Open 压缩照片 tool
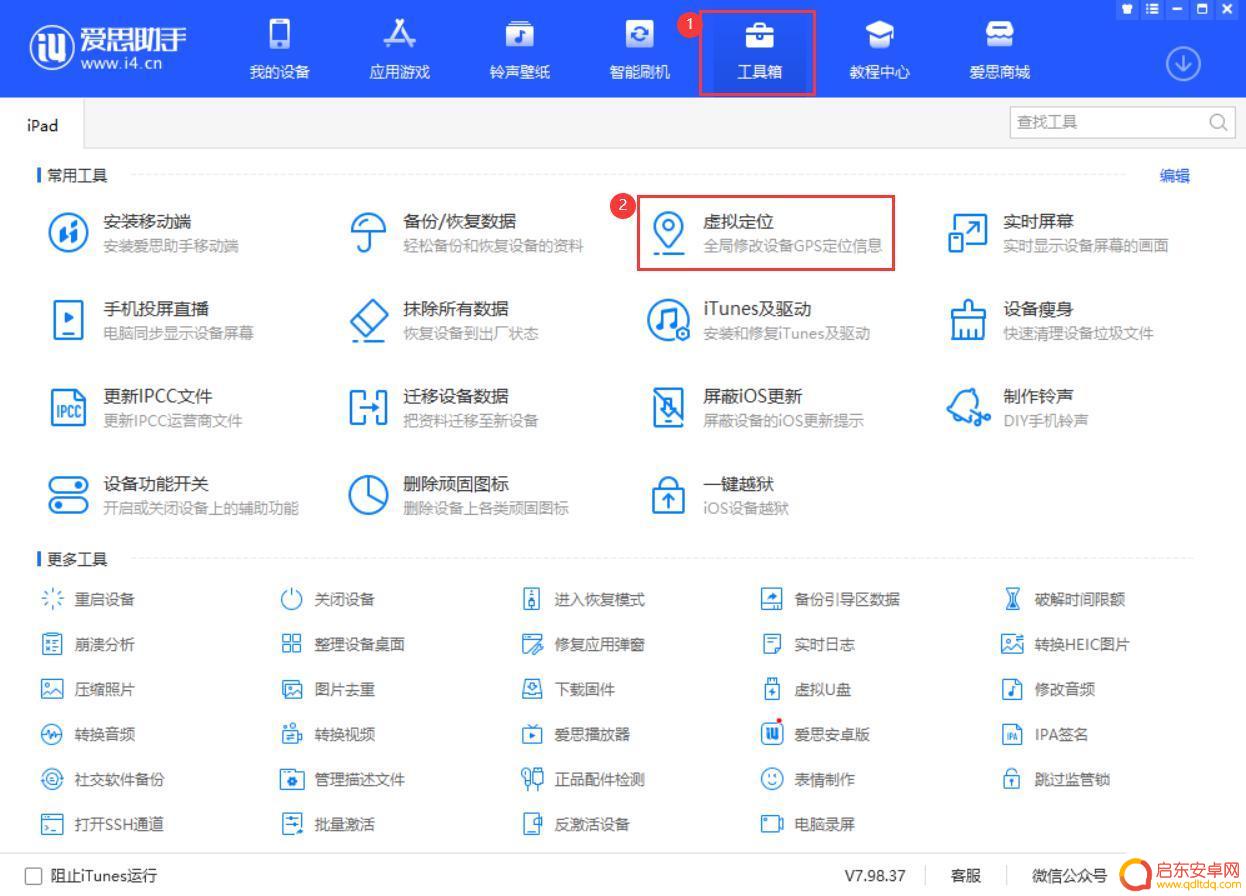 coord(88,689)
